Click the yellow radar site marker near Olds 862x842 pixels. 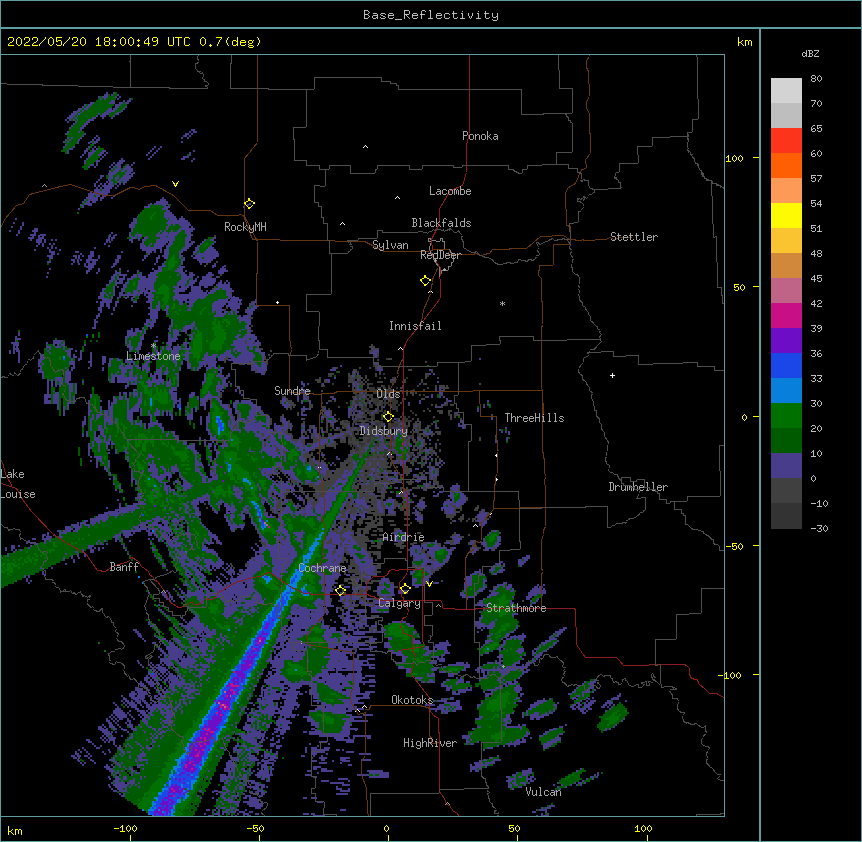pyautogui.click(x=388, y=417)
